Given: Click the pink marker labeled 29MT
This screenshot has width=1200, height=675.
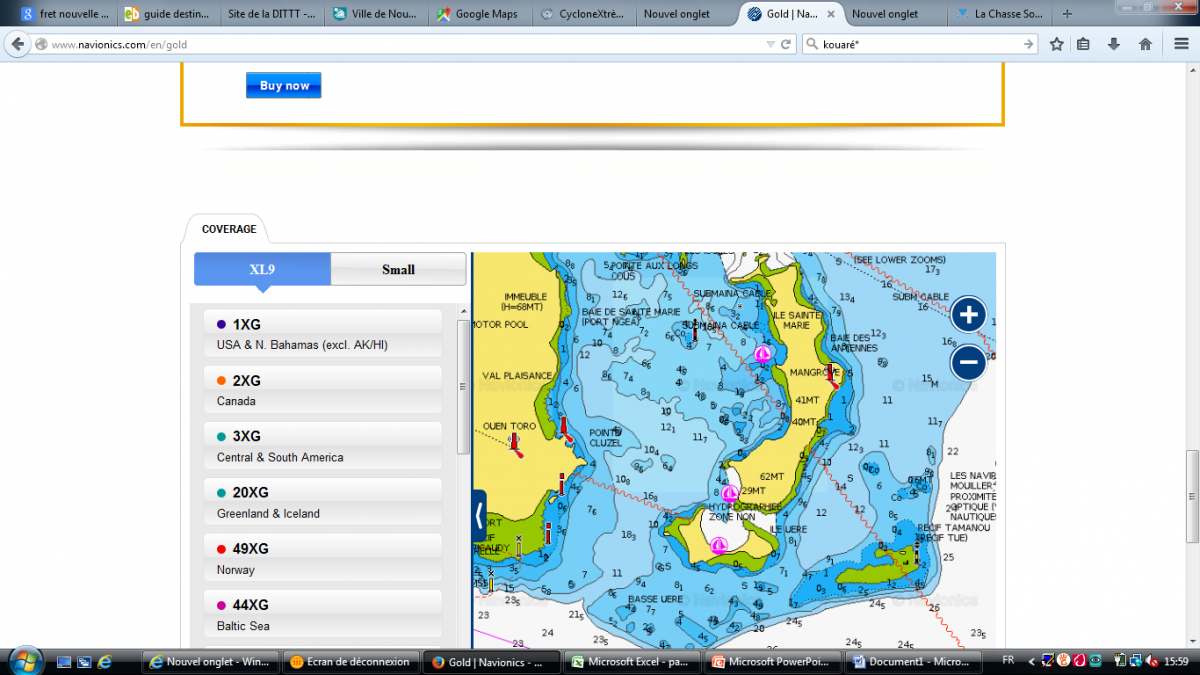Looking at the screenshot, I should [x=730, y=494].
